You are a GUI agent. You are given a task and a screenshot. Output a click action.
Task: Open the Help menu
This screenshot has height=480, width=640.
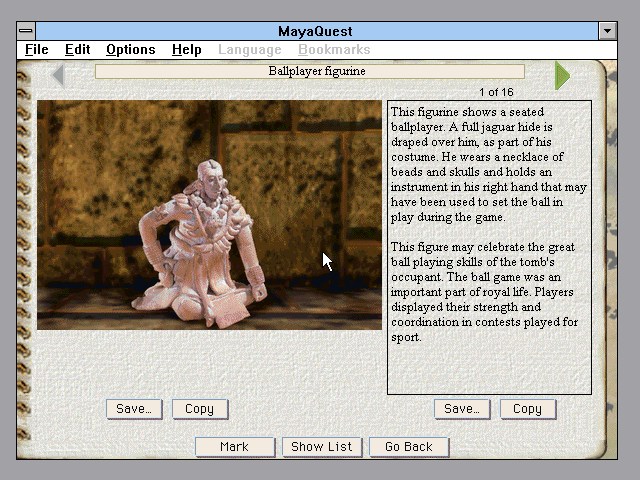186,49
